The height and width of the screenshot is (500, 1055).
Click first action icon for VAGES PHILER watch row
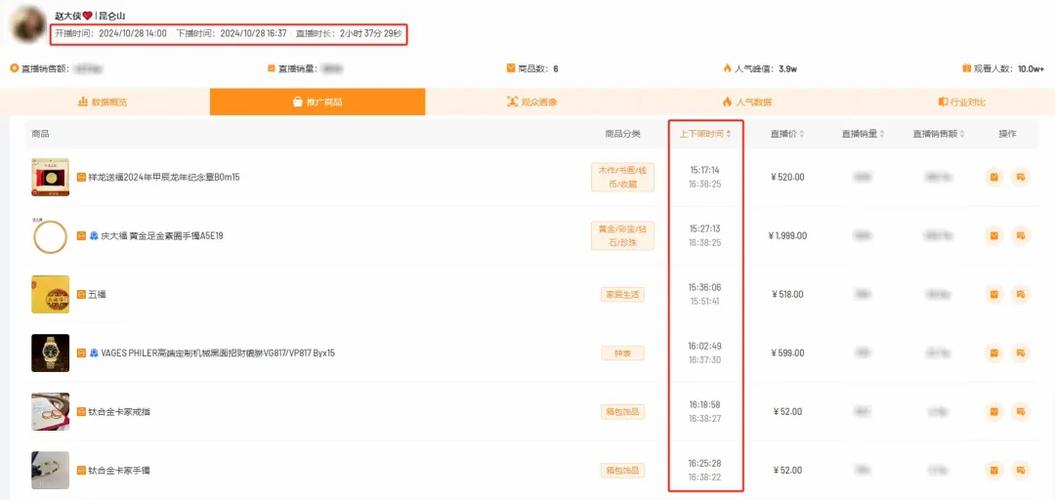(x=994, y=353)
